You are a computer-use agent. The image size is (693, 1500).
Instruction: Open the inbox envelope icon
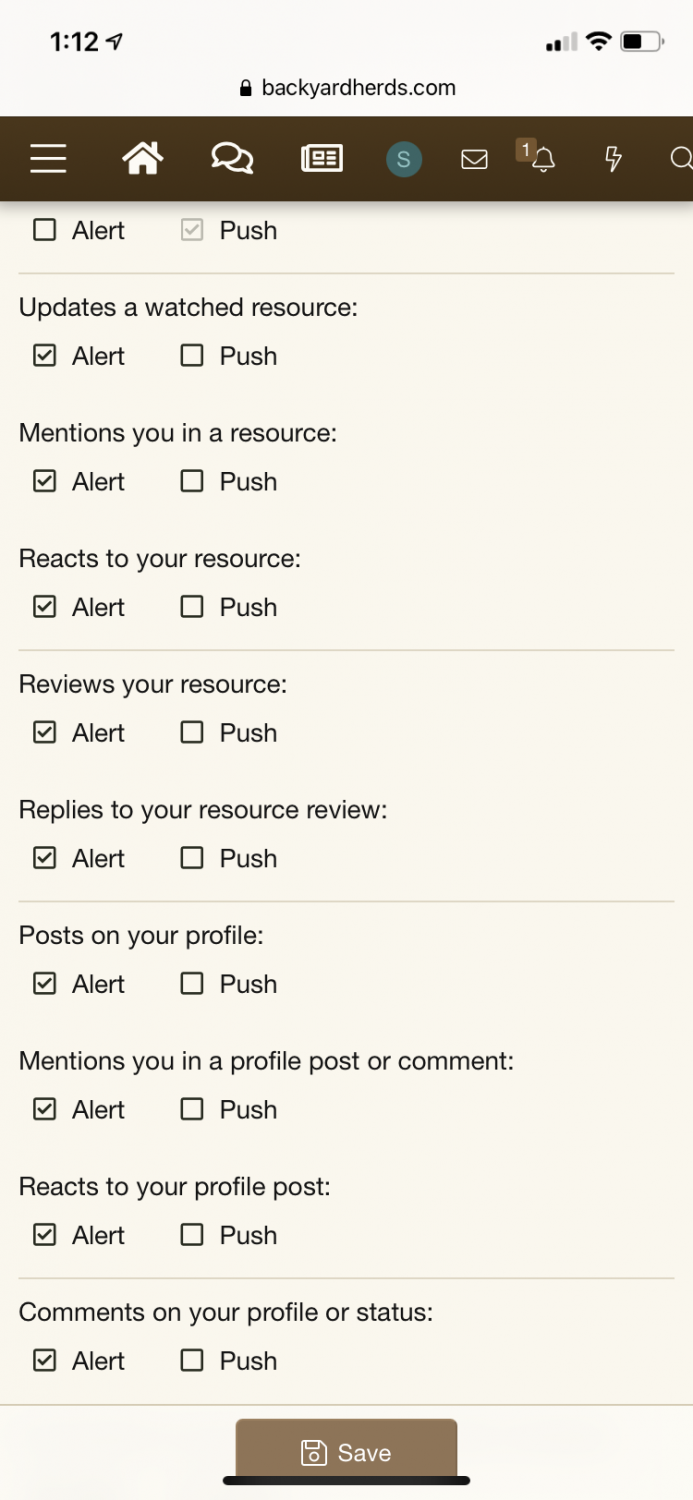[474, 159]
